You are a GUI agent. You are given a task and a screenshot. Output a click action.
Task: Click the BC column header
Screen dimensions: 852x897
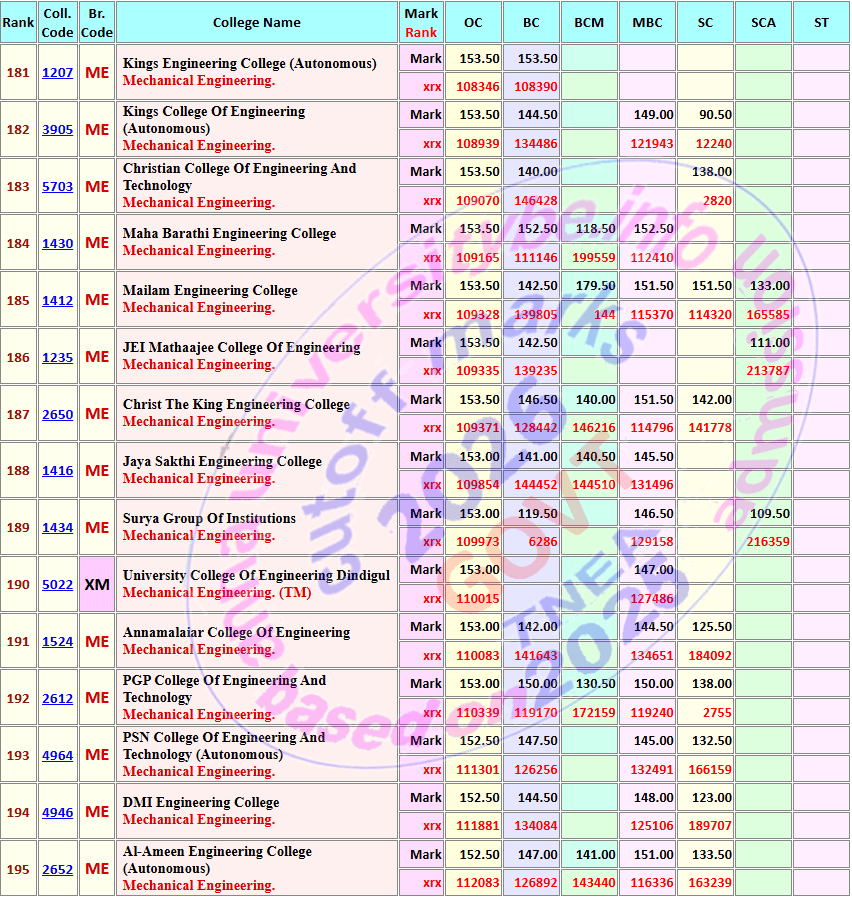coord(531,22)
